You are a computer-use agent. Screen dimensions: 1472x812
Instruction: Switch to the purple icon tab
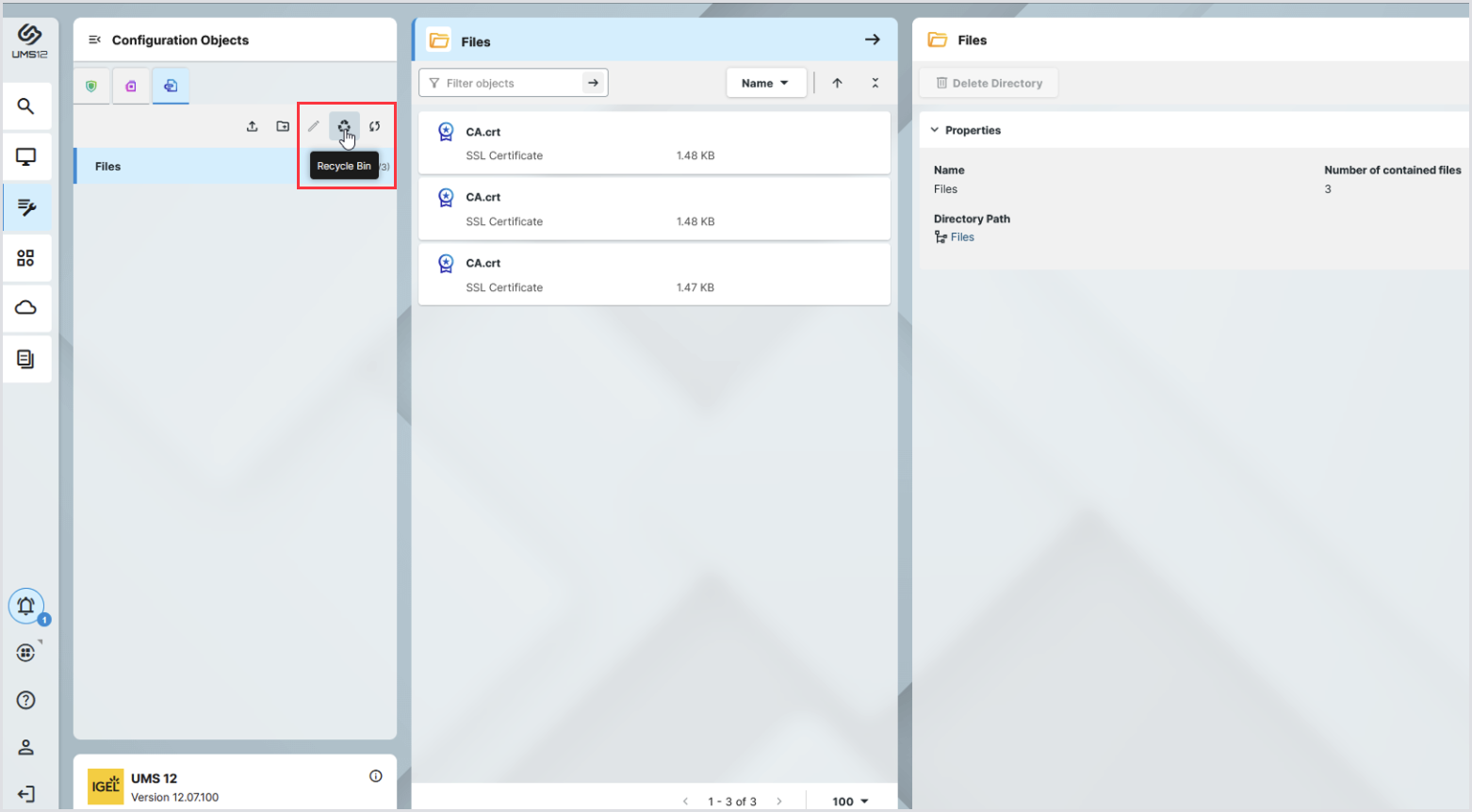pos(131,86)
